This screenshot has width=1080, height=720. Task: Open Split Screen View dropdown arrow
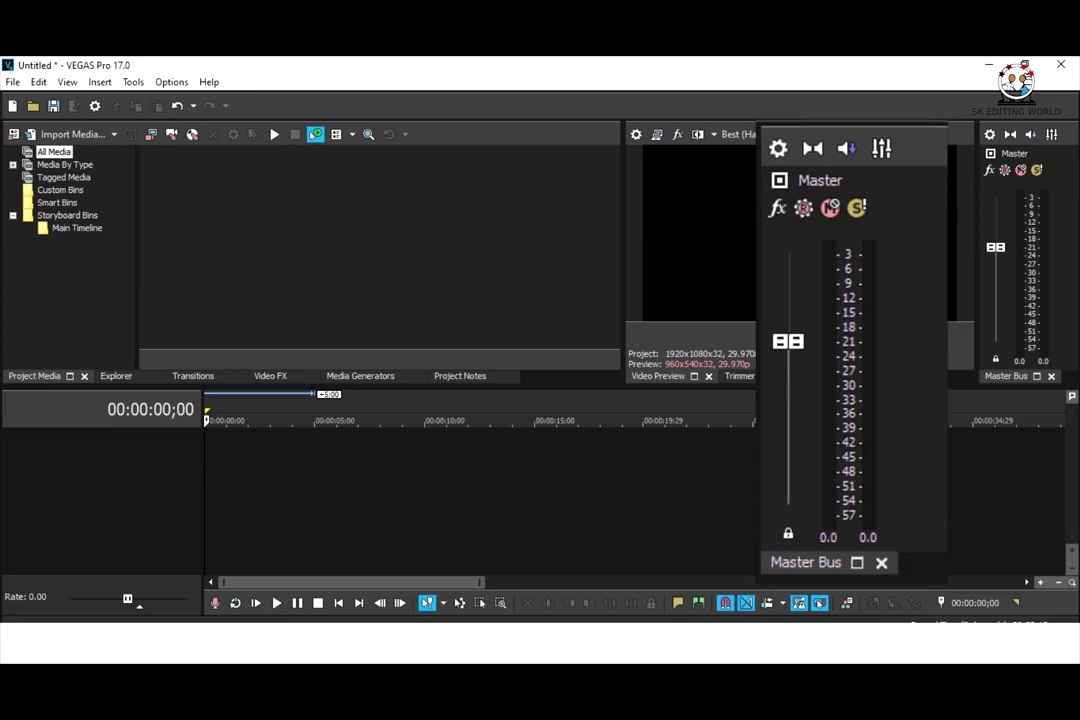[x=714, y=134]
